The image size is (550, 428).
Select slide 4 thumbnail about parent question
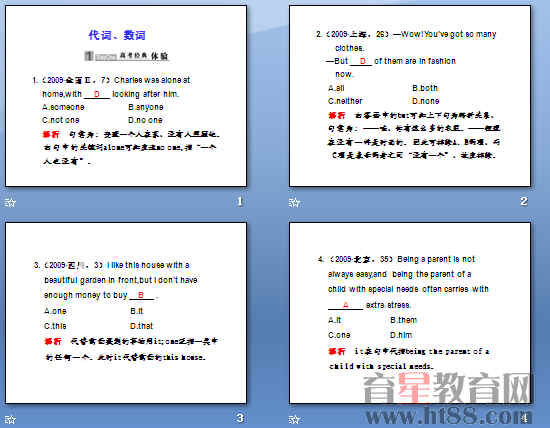click(x=410, y=313)
